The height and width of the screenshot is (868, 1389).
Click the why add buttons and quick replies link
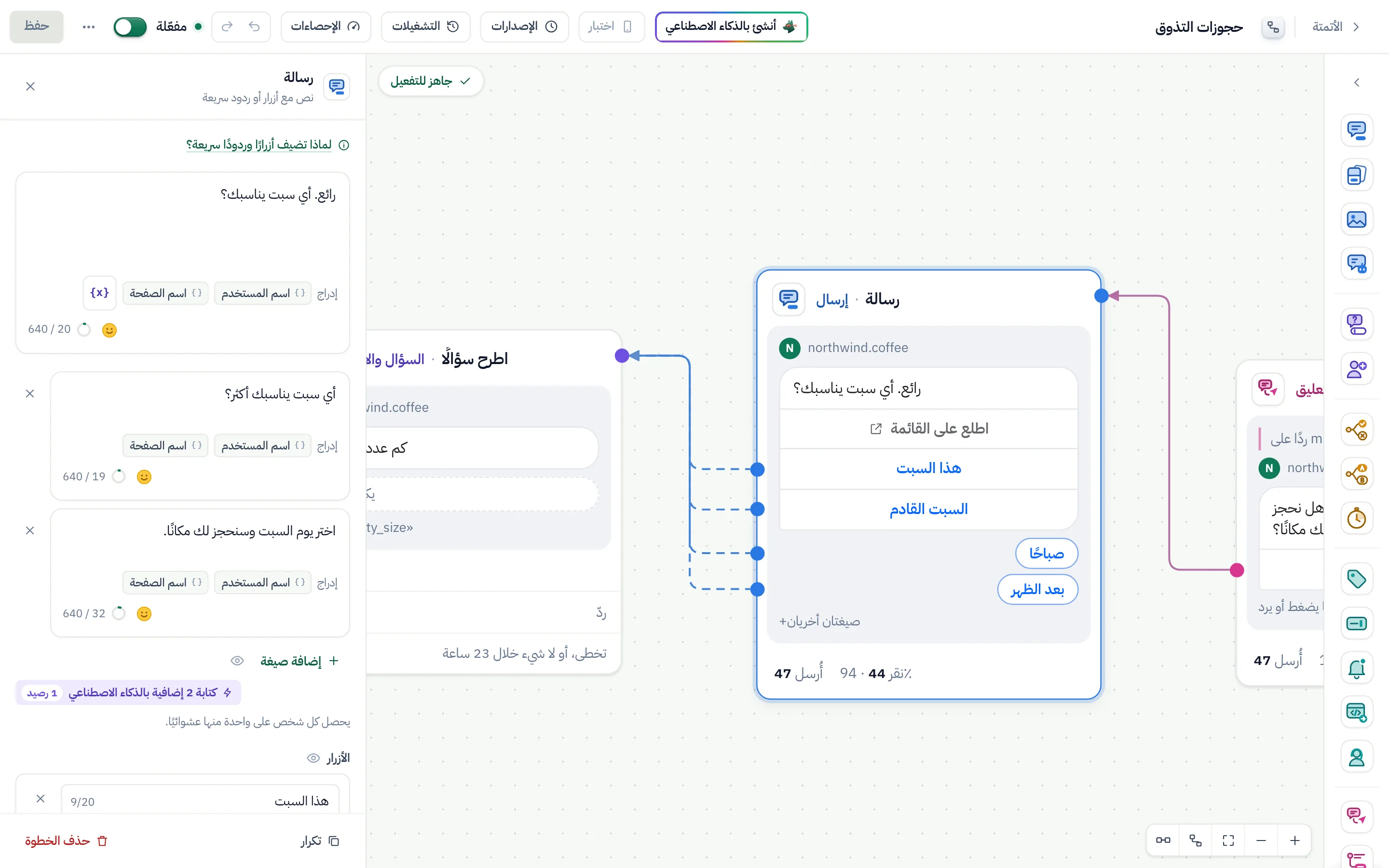click(x=268, y=145)
